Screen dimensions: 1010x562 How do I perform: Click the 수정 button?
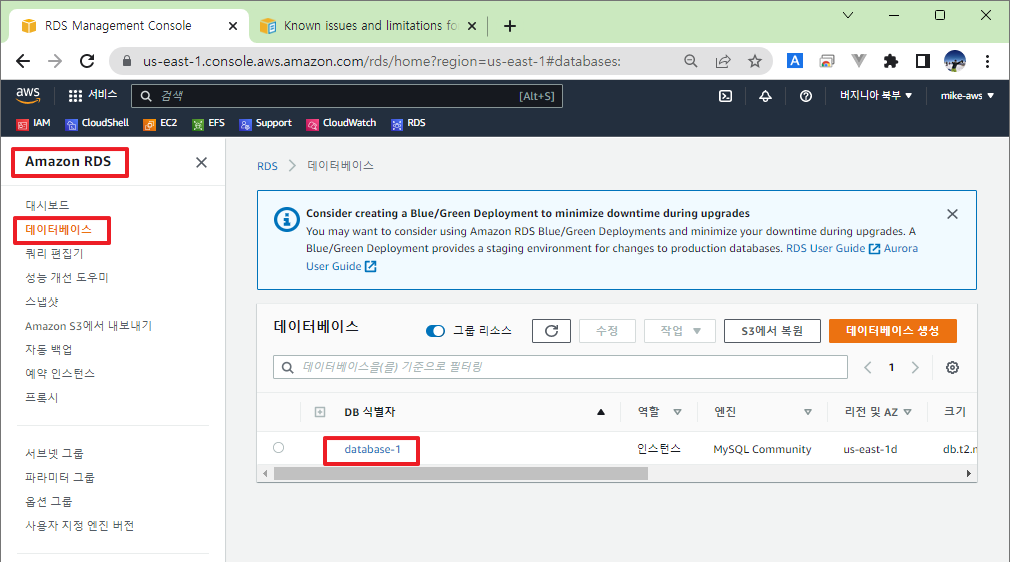(607, 331)
